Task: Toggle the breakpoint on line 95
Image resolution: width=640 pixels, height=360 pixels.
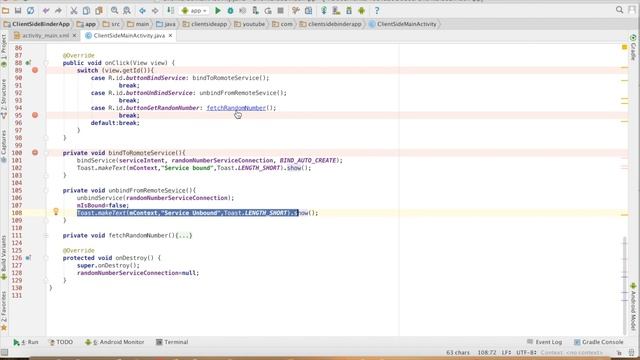Action: 35,115
